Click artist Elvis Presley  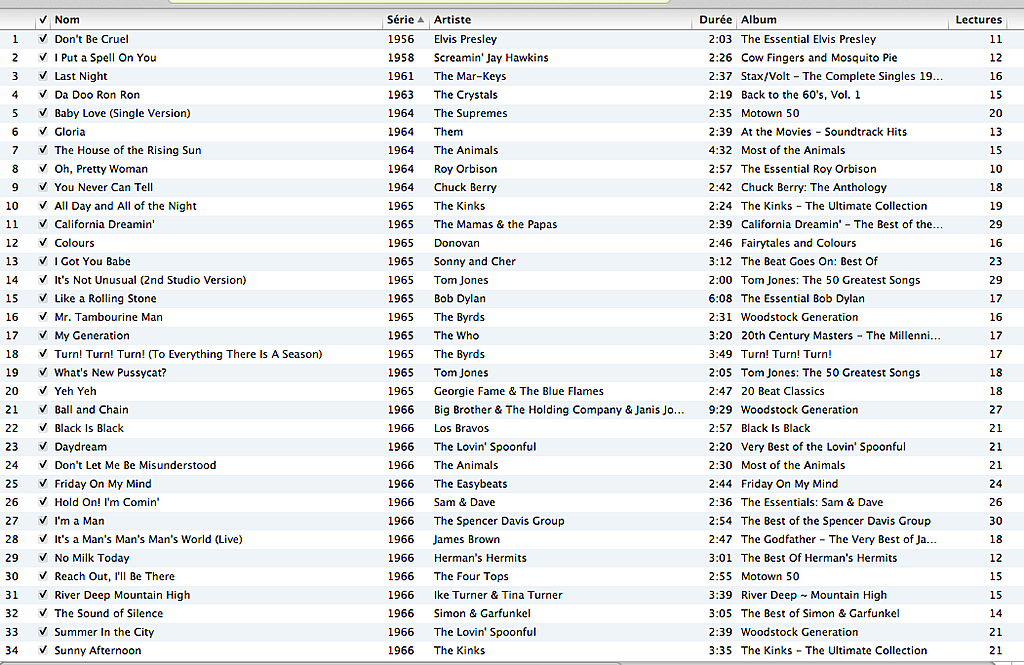pos(465,39)
